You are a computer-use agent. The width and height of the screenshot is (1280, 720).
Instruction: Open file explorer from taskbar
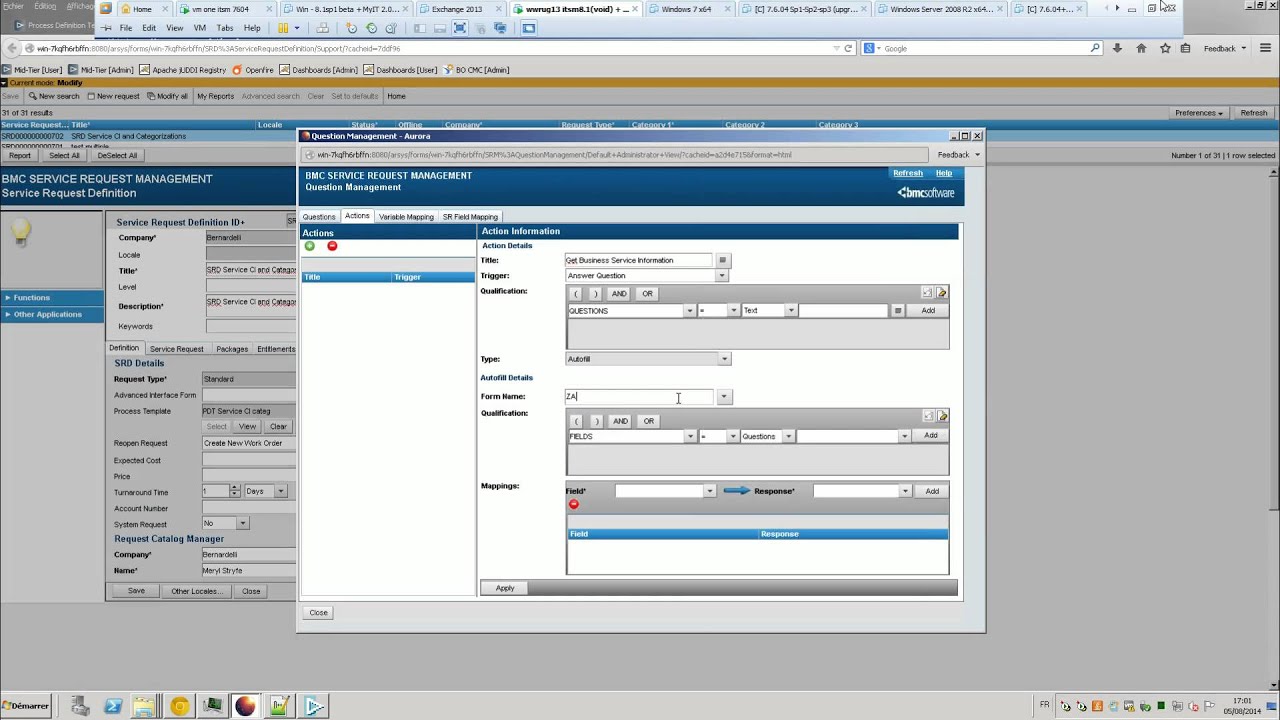[146, 706]
